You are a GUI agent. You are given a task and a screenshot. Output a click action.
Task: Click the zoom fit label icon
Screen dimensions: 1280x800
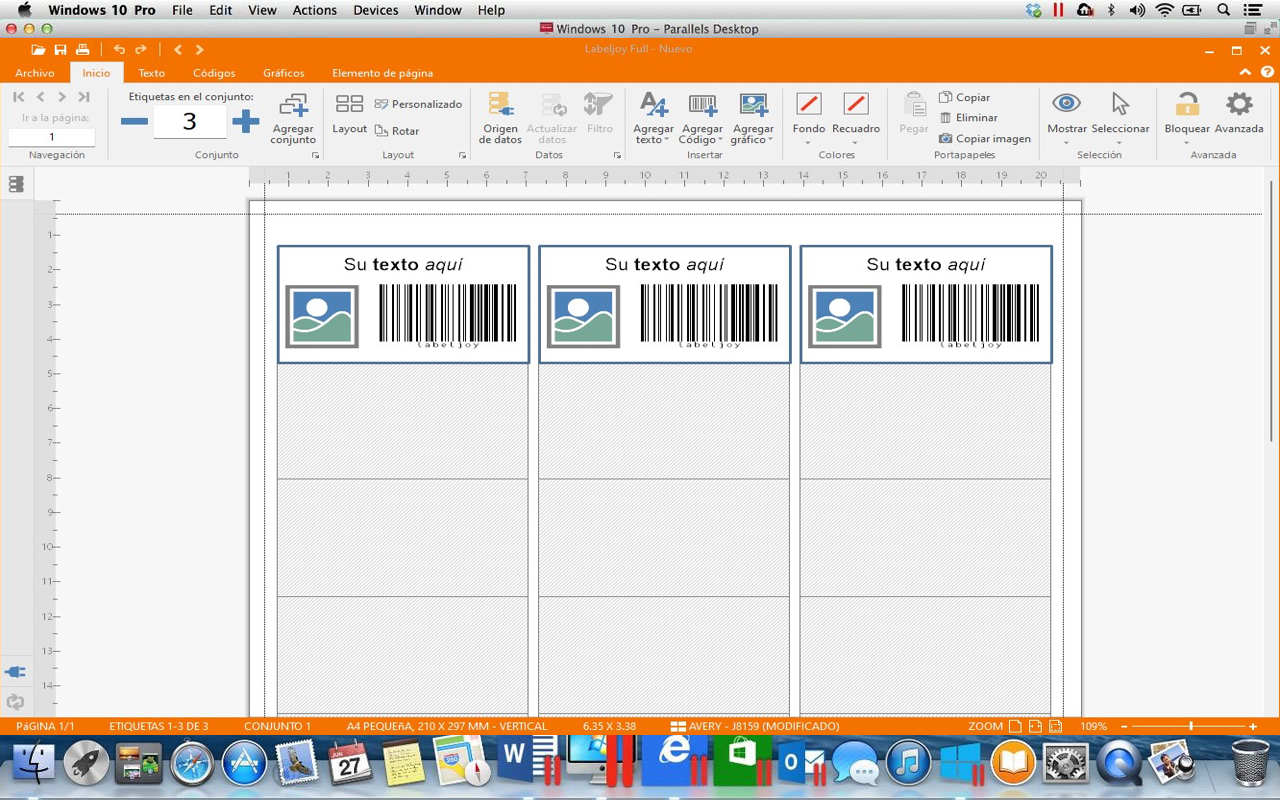[x=1055, y=726]
